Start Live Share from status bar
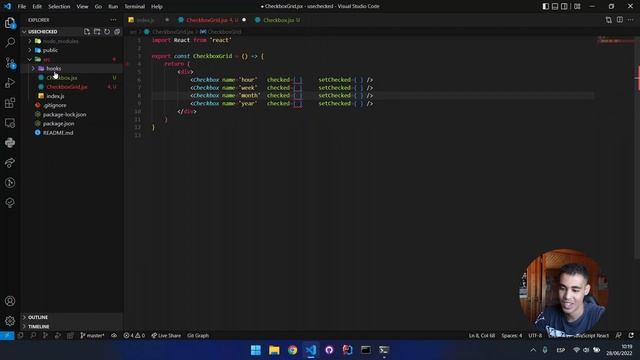The width and height of the screenshot is (640, 360). tap(166, 336)
